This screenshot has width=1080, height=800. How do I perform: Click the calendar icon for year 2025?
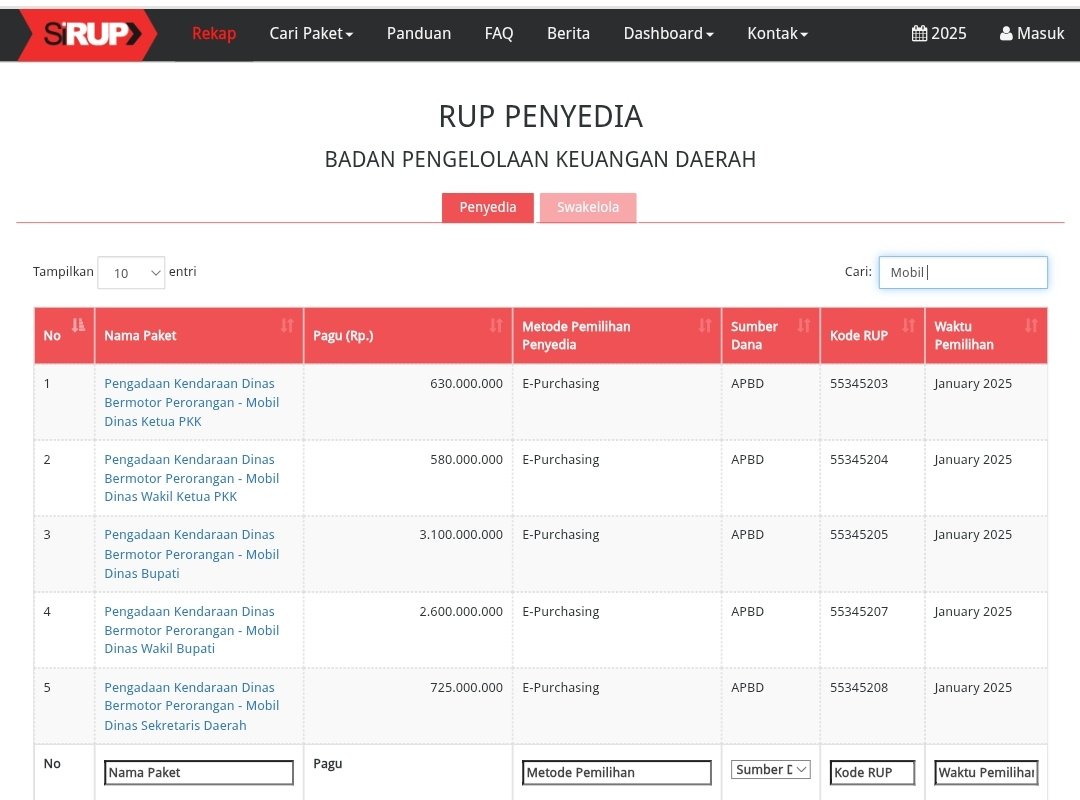click(x=919, y=34)
